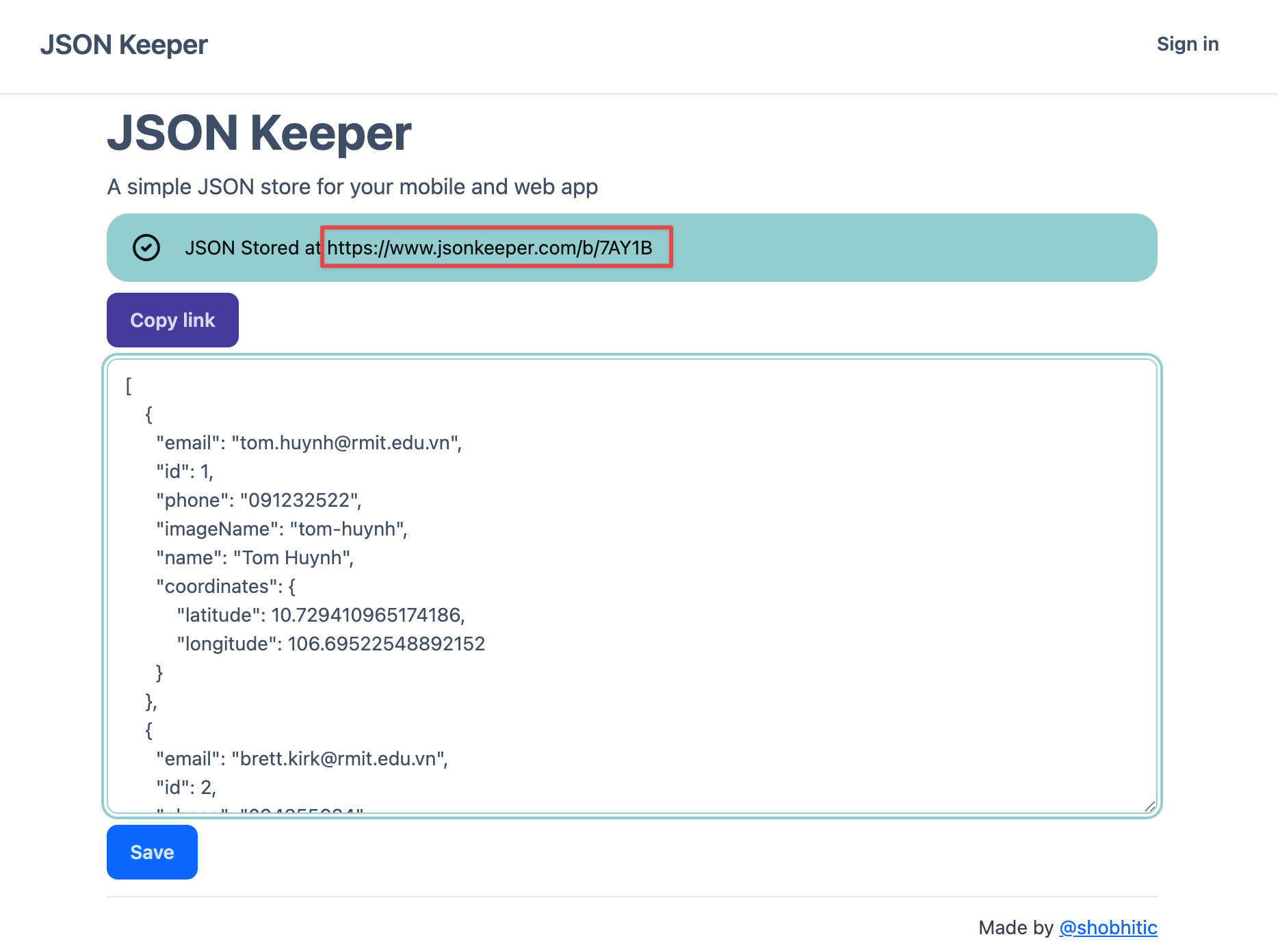This screenshot has width=1278, height=952.
Task: Click the circled checkmark icon in the banner
Action: [146, 247]
